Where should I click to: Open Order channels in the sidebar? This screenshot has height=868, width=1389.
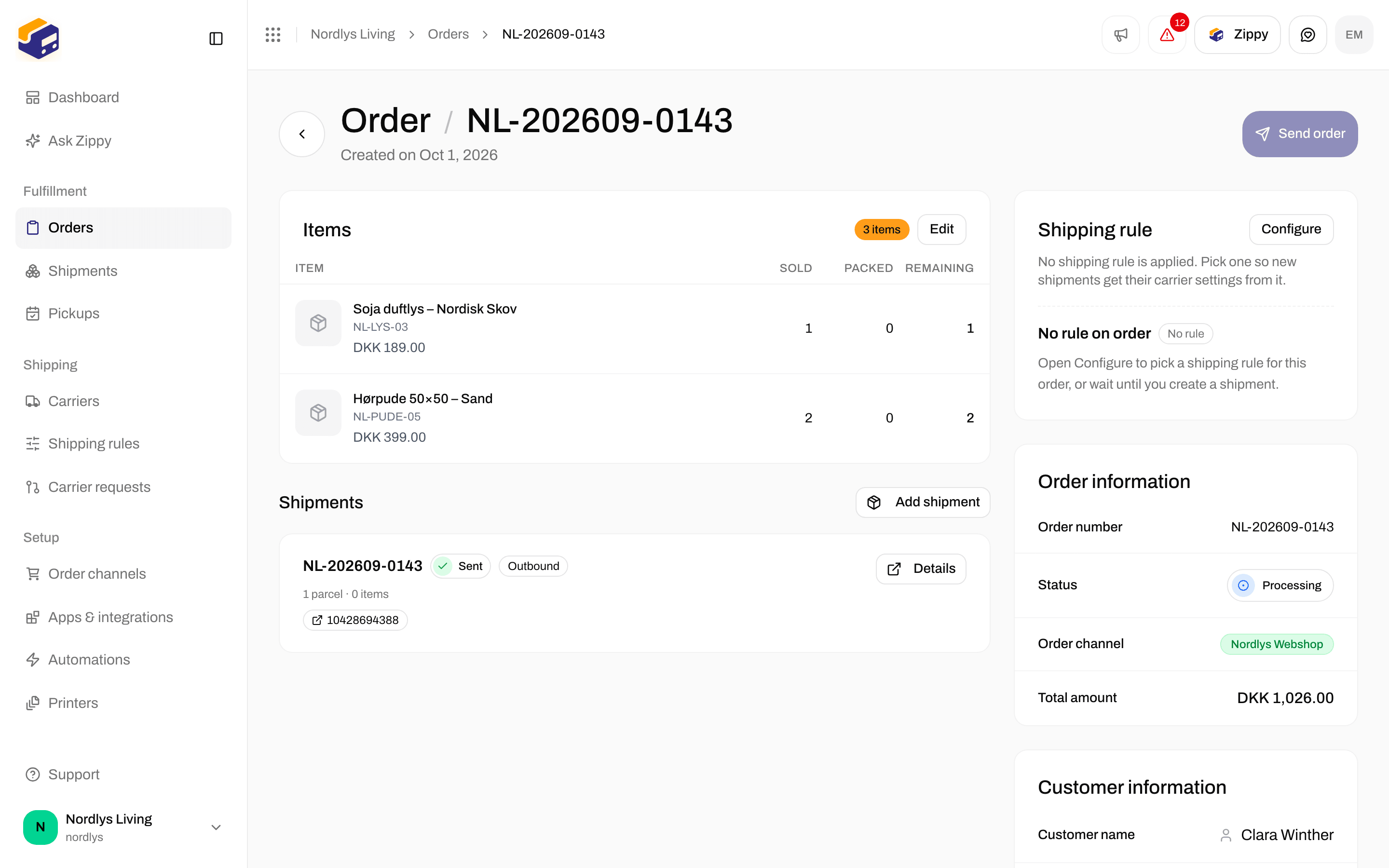coord(123,574)
